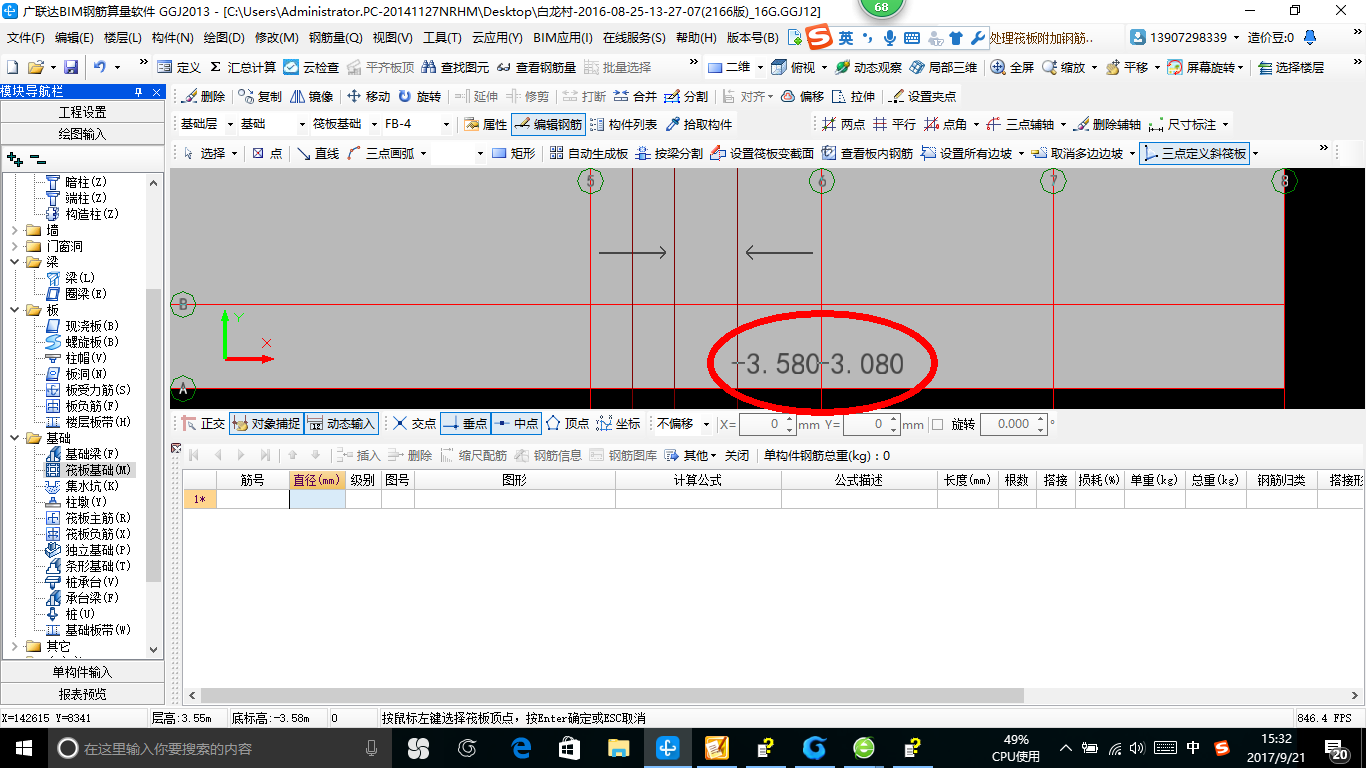Toggle 垂点 snap option
Image resolution: width=1366 pixels, height=768 pixels.
(x=465, y=424)
